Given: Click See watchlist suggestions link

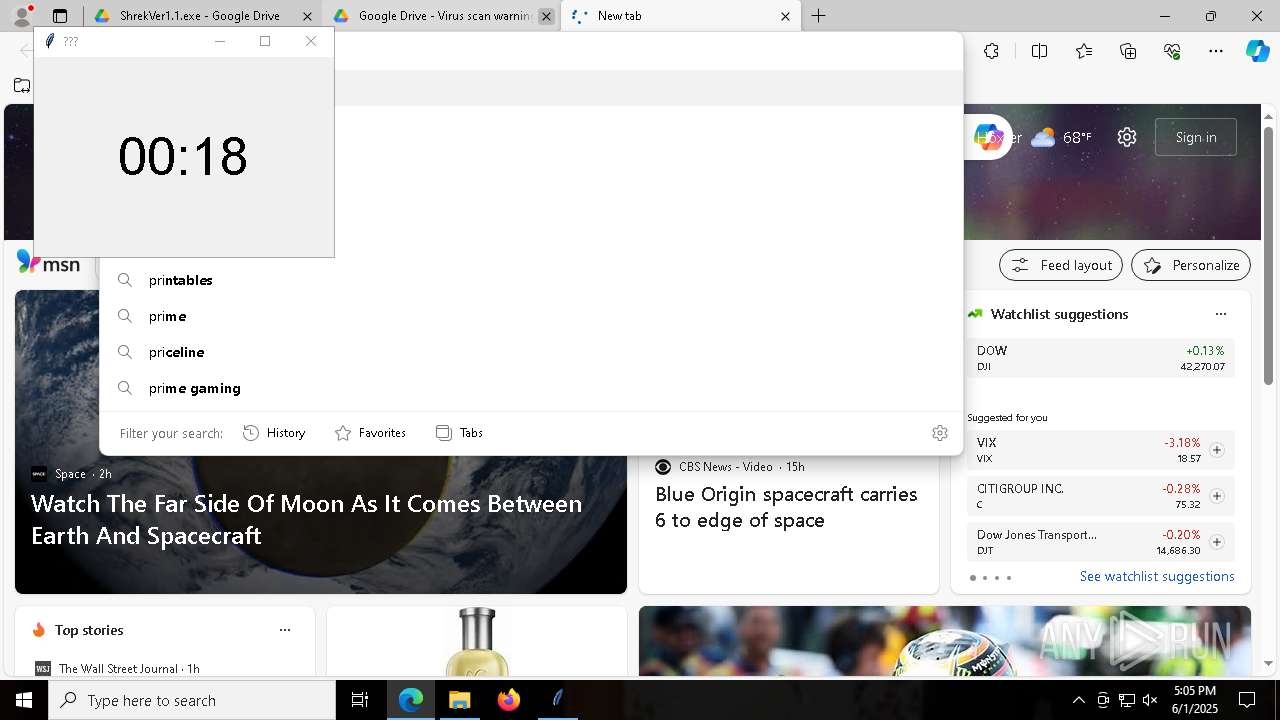Looking at the screenshot, I should click(1157, 577).
